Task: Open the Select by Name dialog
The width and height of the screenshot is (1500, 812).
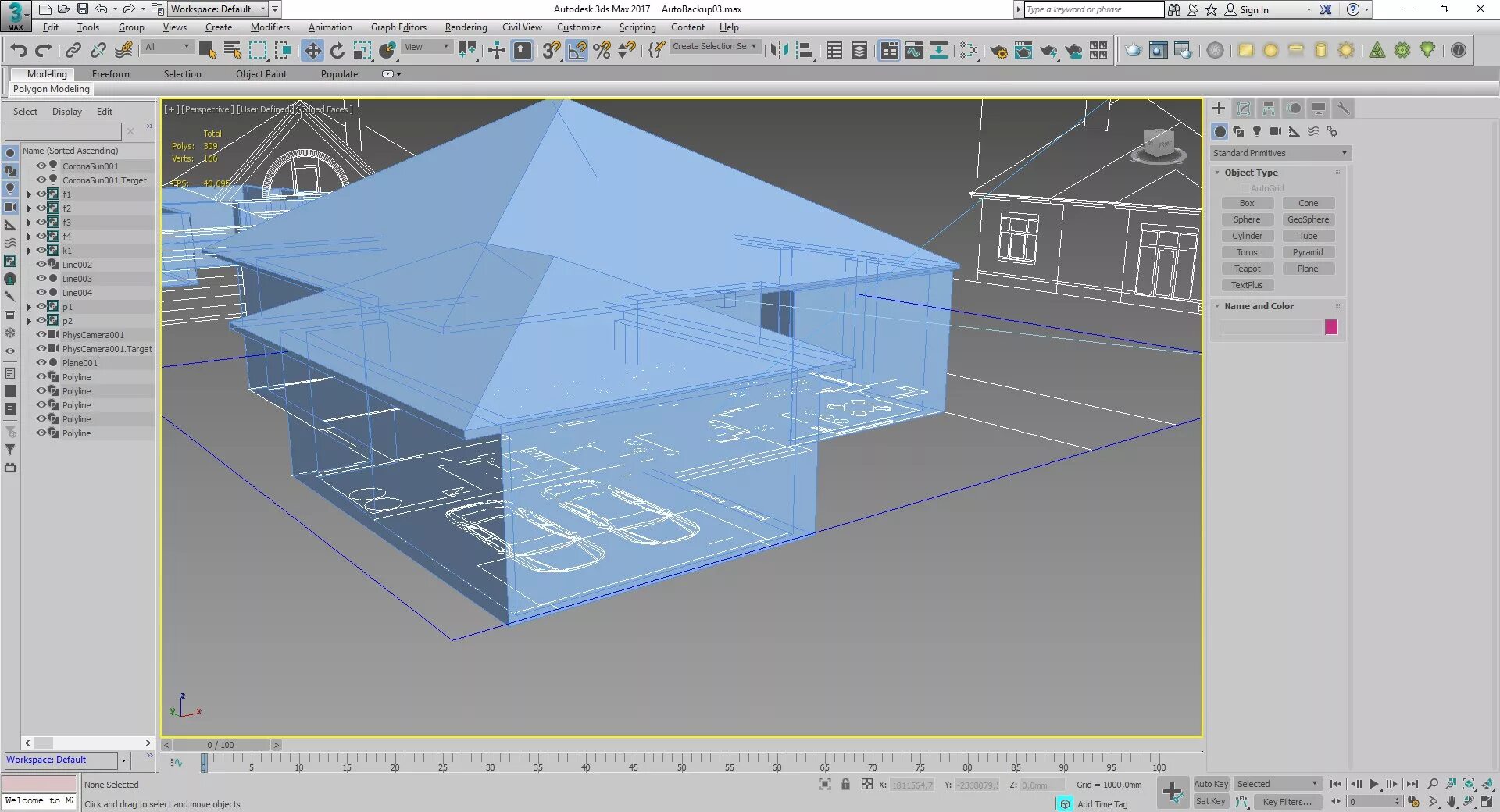Action: (x=232, y=51)
